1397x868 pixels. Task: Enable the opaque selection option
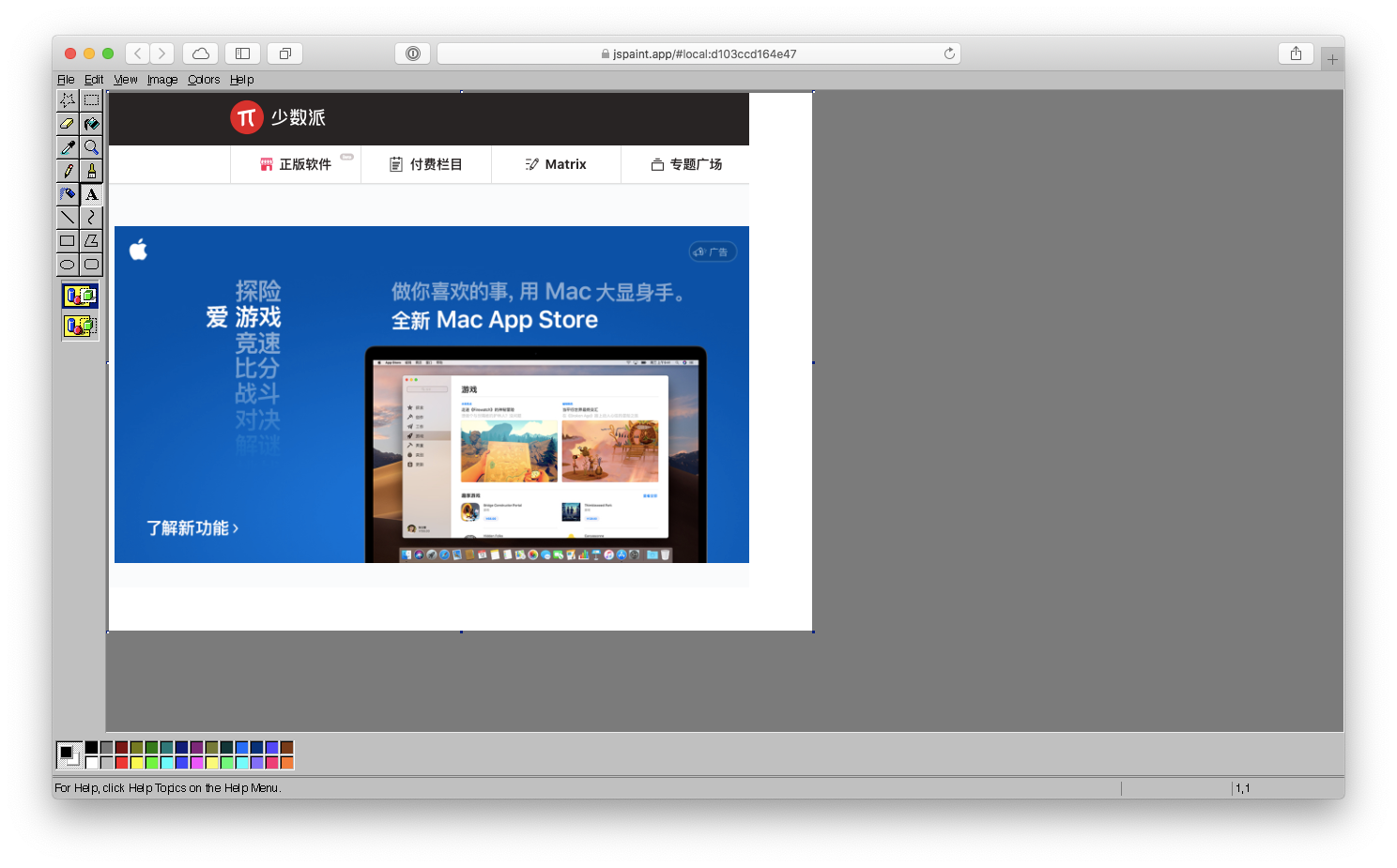click(80, 297)
